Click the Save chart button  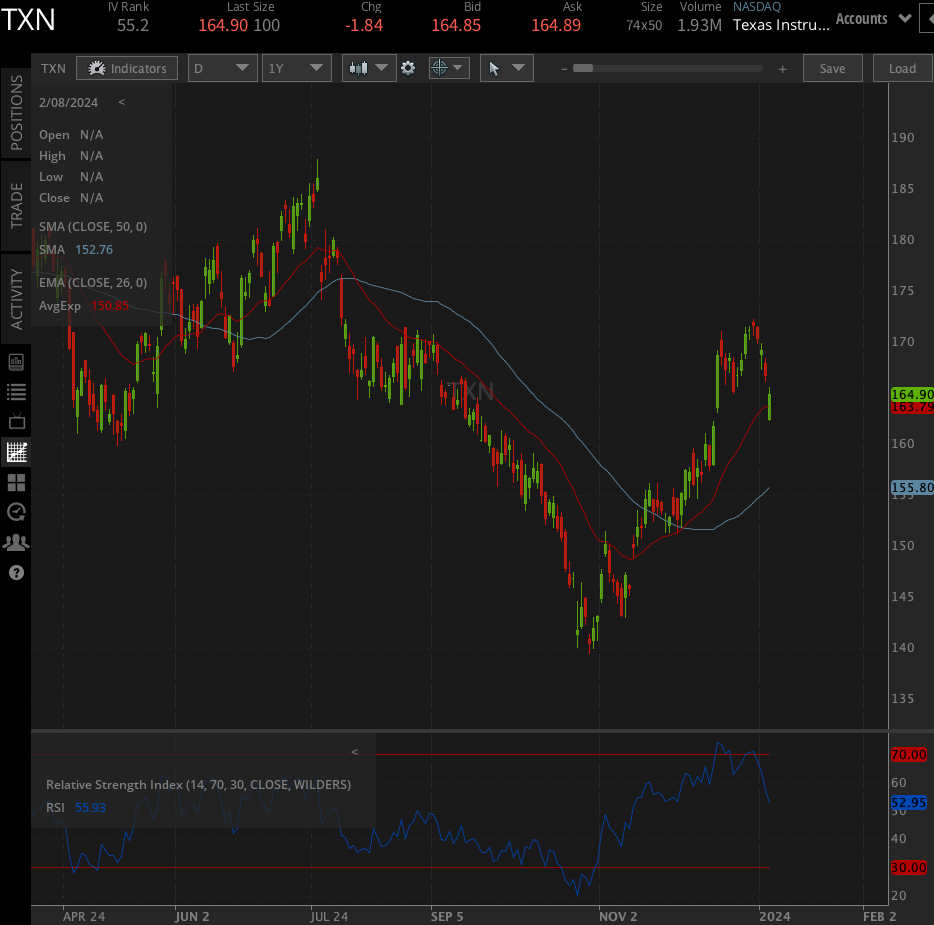pos(832,68)
